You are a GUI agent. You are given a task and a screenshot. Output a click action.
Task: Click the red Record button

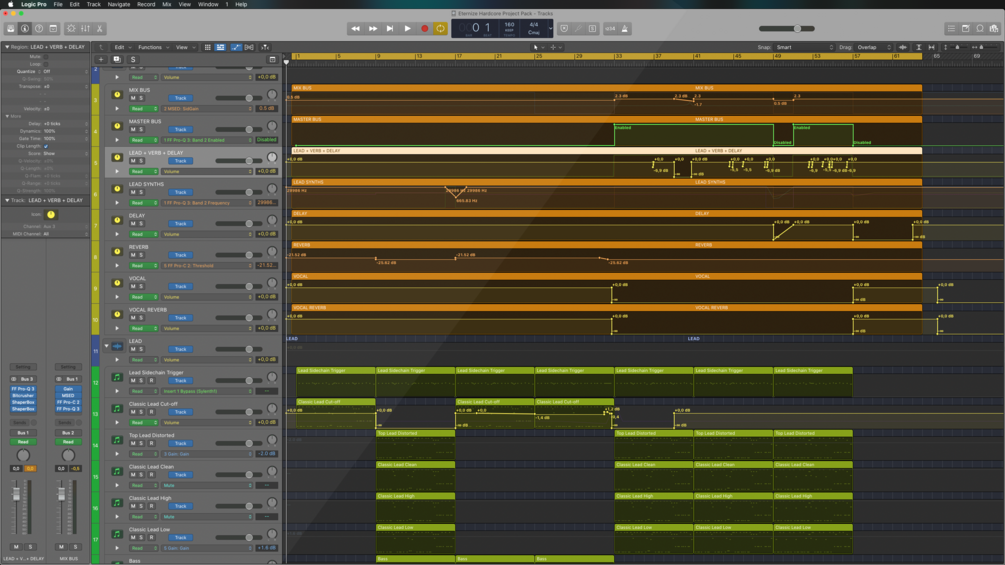click(x=424, y=29)
